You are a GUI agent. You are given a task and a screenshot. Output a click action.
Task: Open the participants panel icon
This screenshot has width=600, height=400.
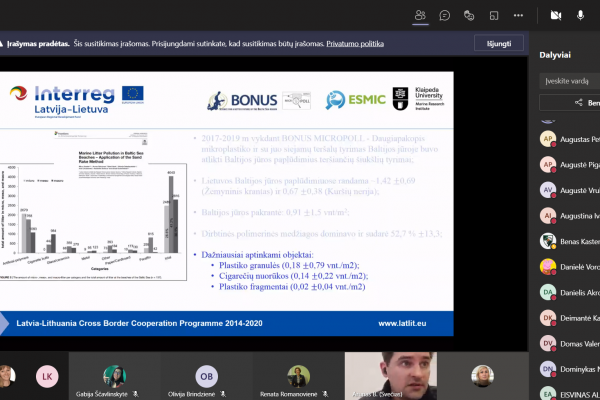pyautogui.click(x=420, y=15)
